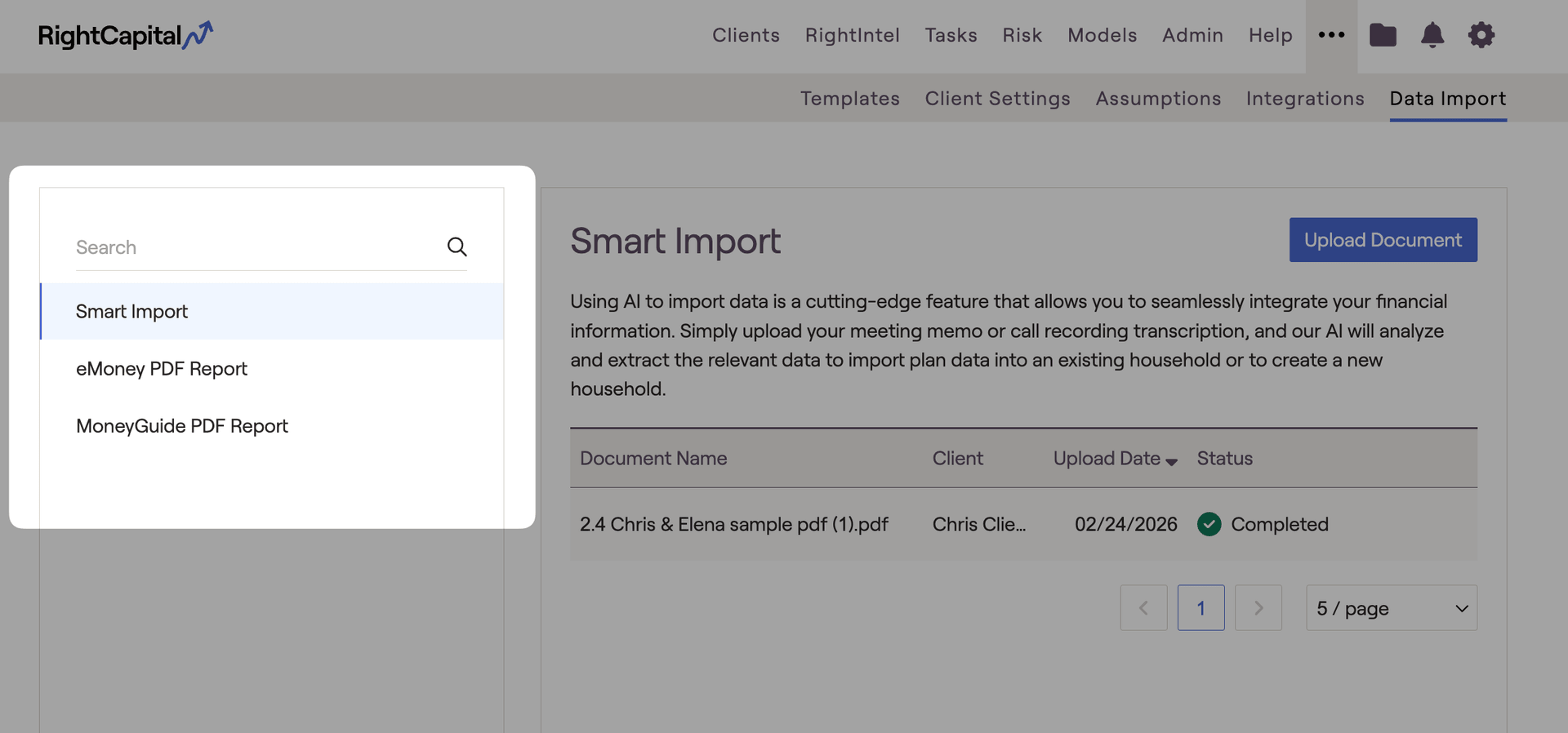This screenshot has height=733, width=1568.
Task: Select page 1 in pagination
Action: click(x=1200, y=608)
